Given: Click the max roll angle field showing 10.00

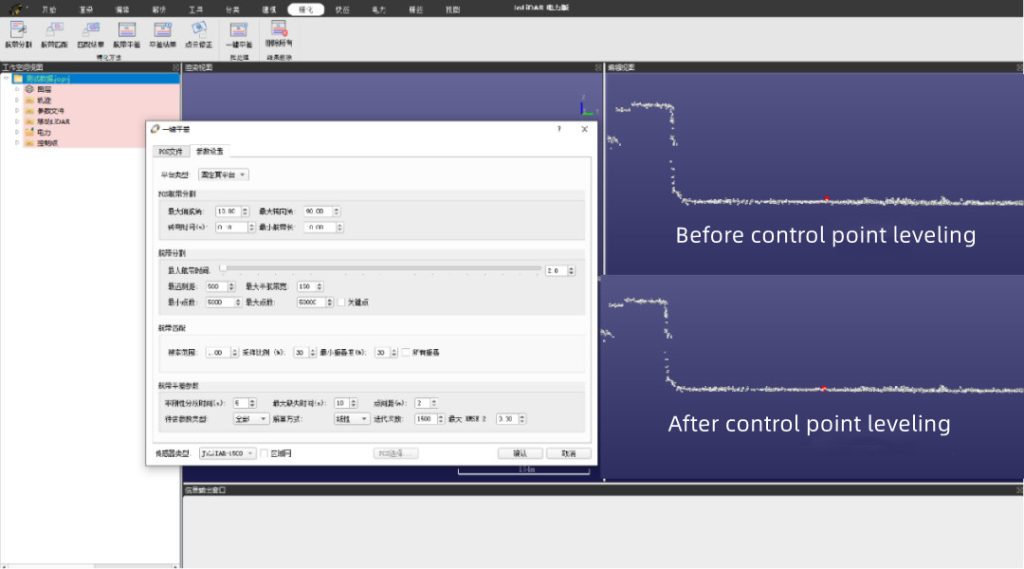Looking at the screenshot, I should pos(232,212).
